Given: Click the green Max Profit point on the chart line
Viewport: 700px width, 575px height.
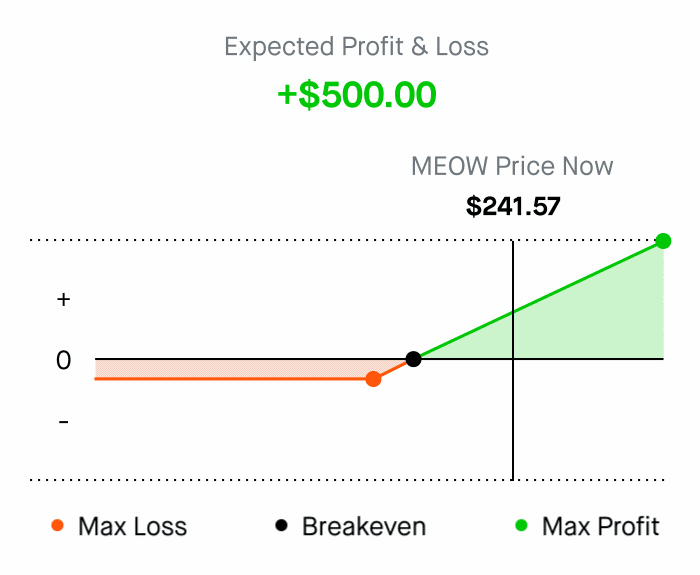Looking at the screenshot, I should [x=663, y=241].
